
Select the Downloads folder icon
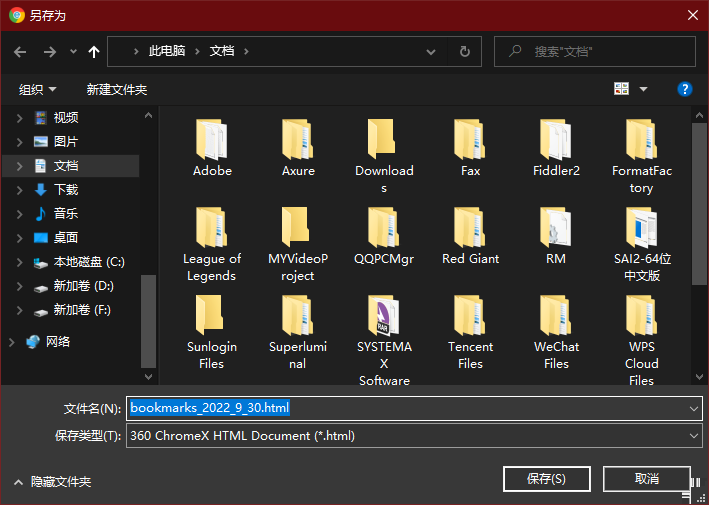[383, 139]
